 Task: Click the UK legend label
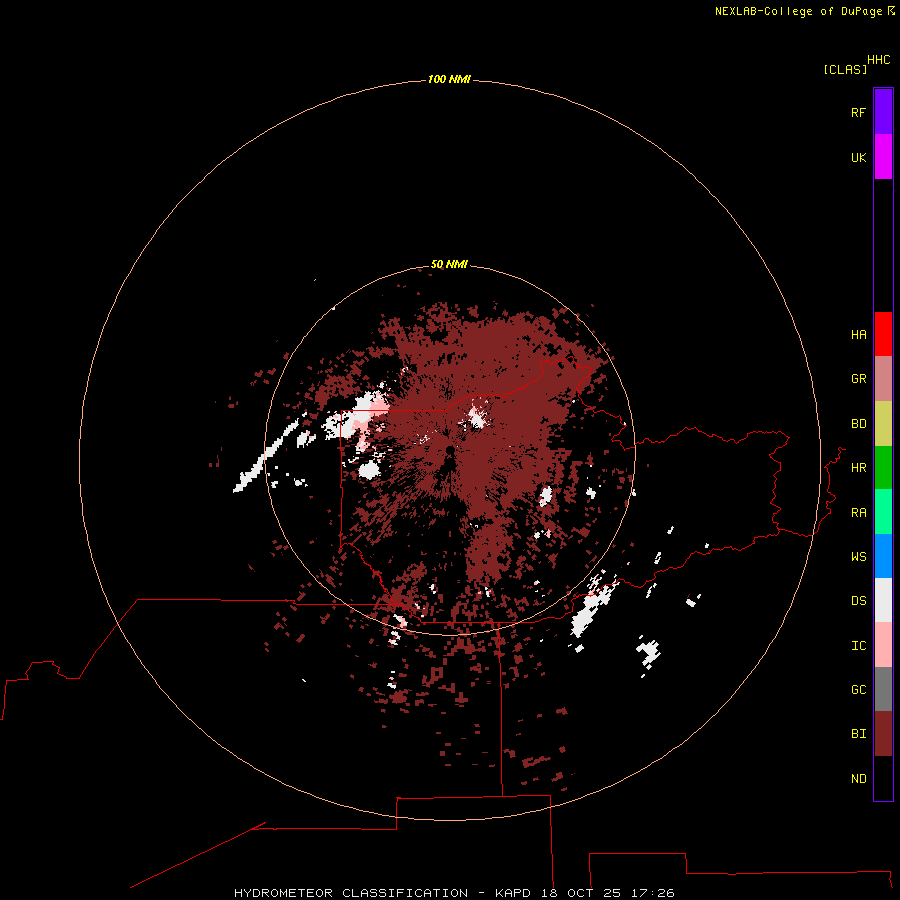(x=859, y=157)
